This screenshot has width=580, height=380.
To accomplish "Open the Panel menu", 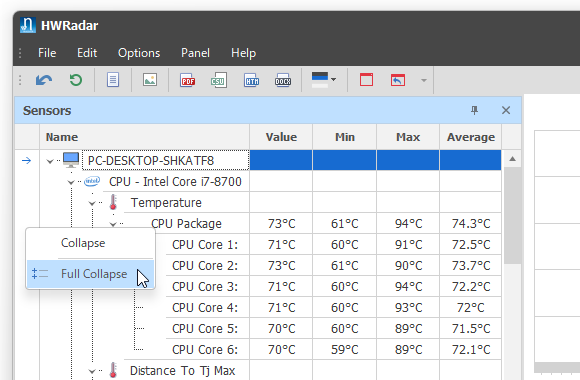I will pyautogui.click(x=195, y=53).
